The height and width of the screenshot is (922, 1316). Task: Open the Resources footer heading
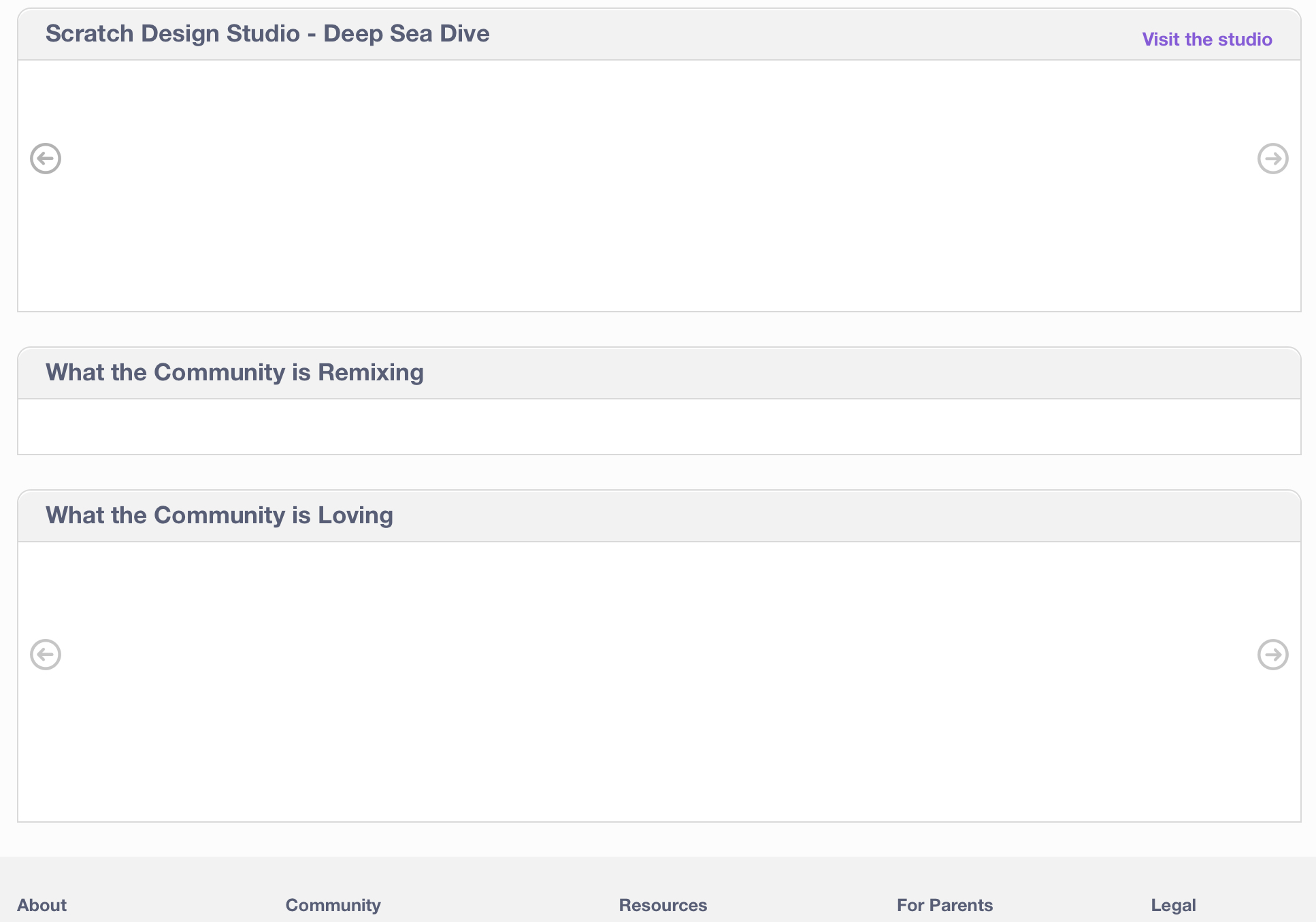tap(663, 905)
